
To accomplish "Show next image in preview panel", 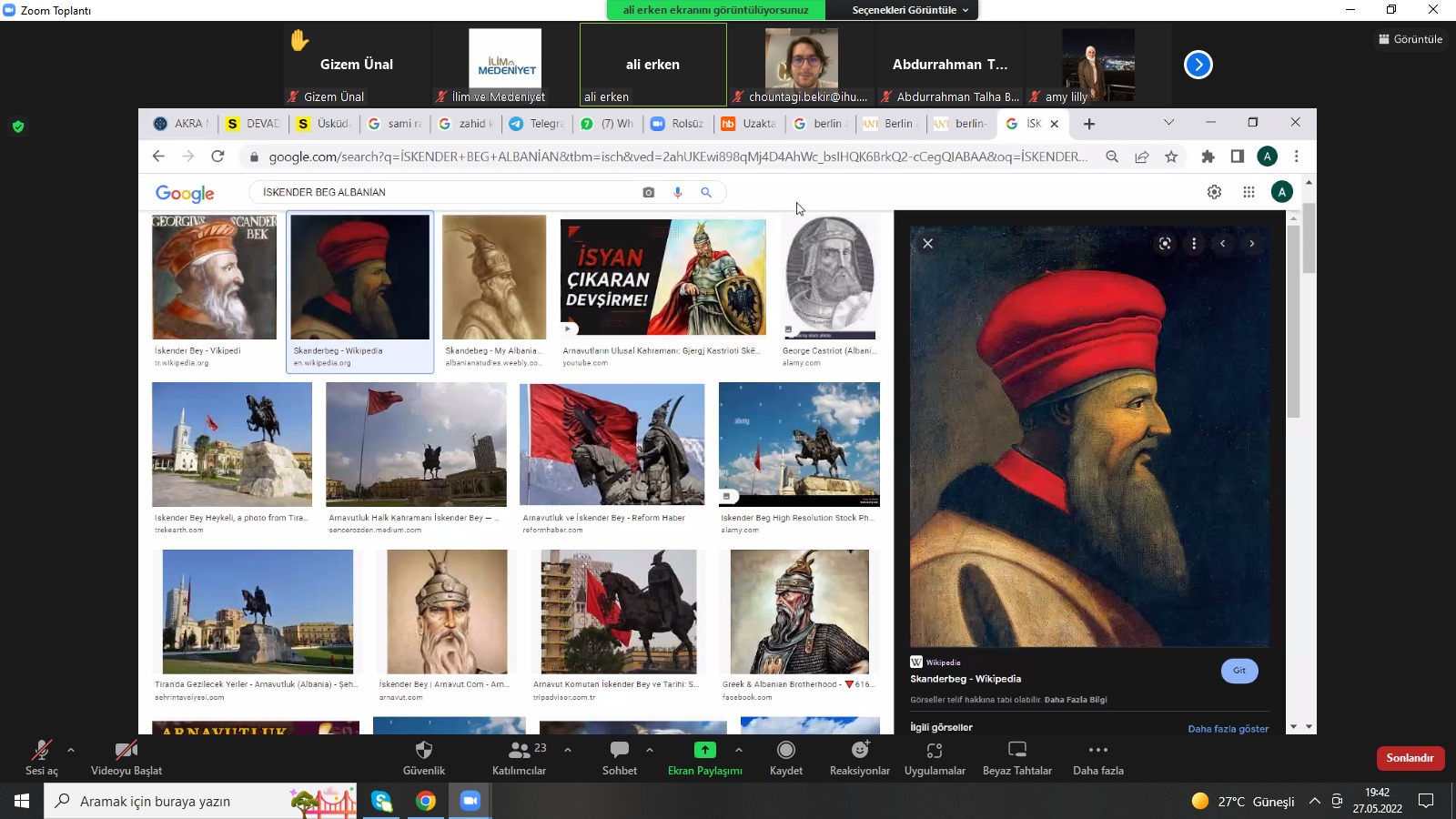I will coord(1251,243).
